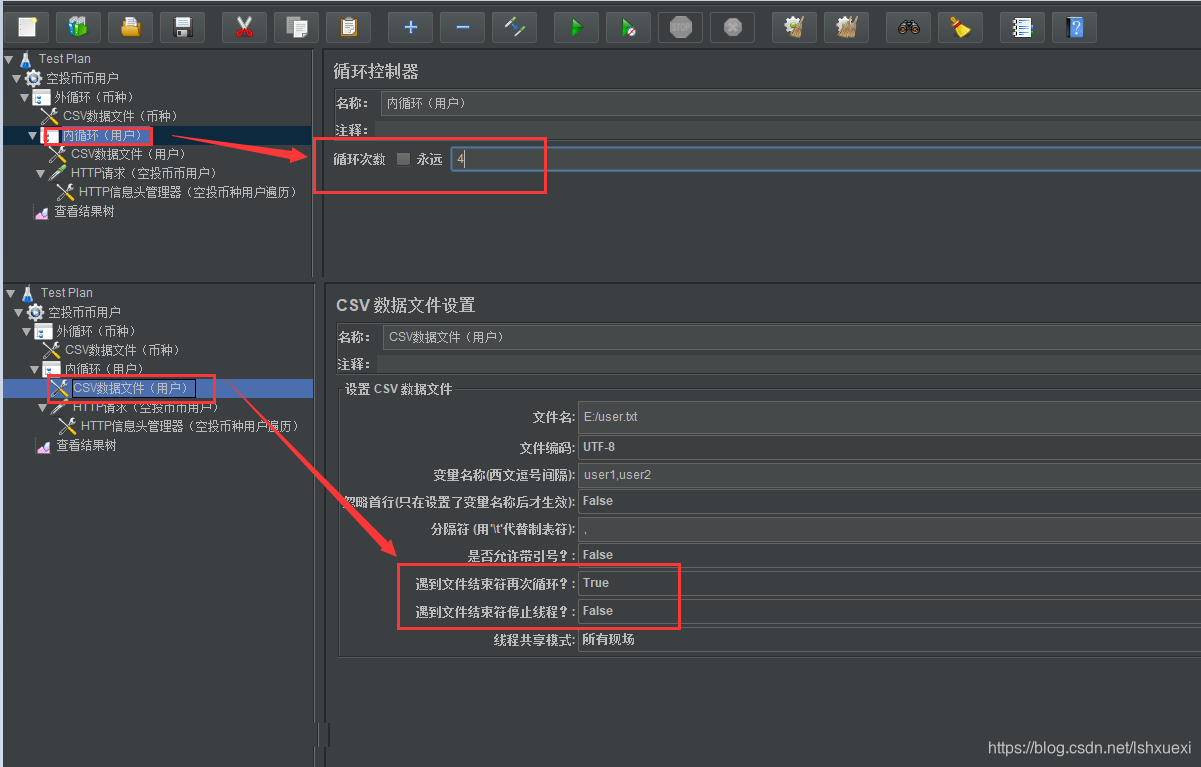Image resolution: width=1201 pixels, height=767 pixels.
Task: Select CSV数据文件（币种） in the upper tree
Action: pyautogui.click(x=119, y=116)
